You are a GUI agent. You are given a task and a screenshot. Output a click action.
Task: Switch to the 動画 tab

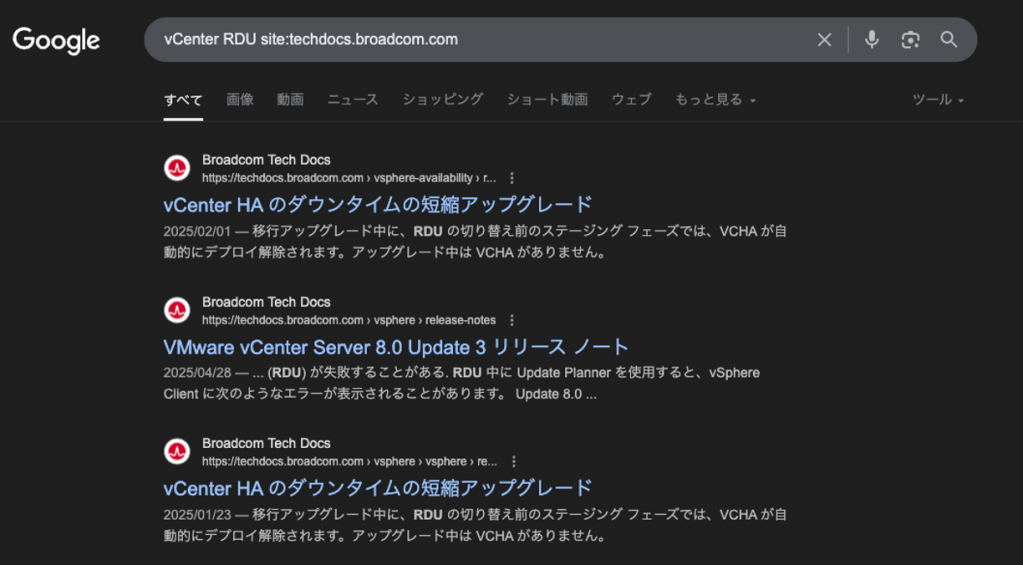[290, 100]
